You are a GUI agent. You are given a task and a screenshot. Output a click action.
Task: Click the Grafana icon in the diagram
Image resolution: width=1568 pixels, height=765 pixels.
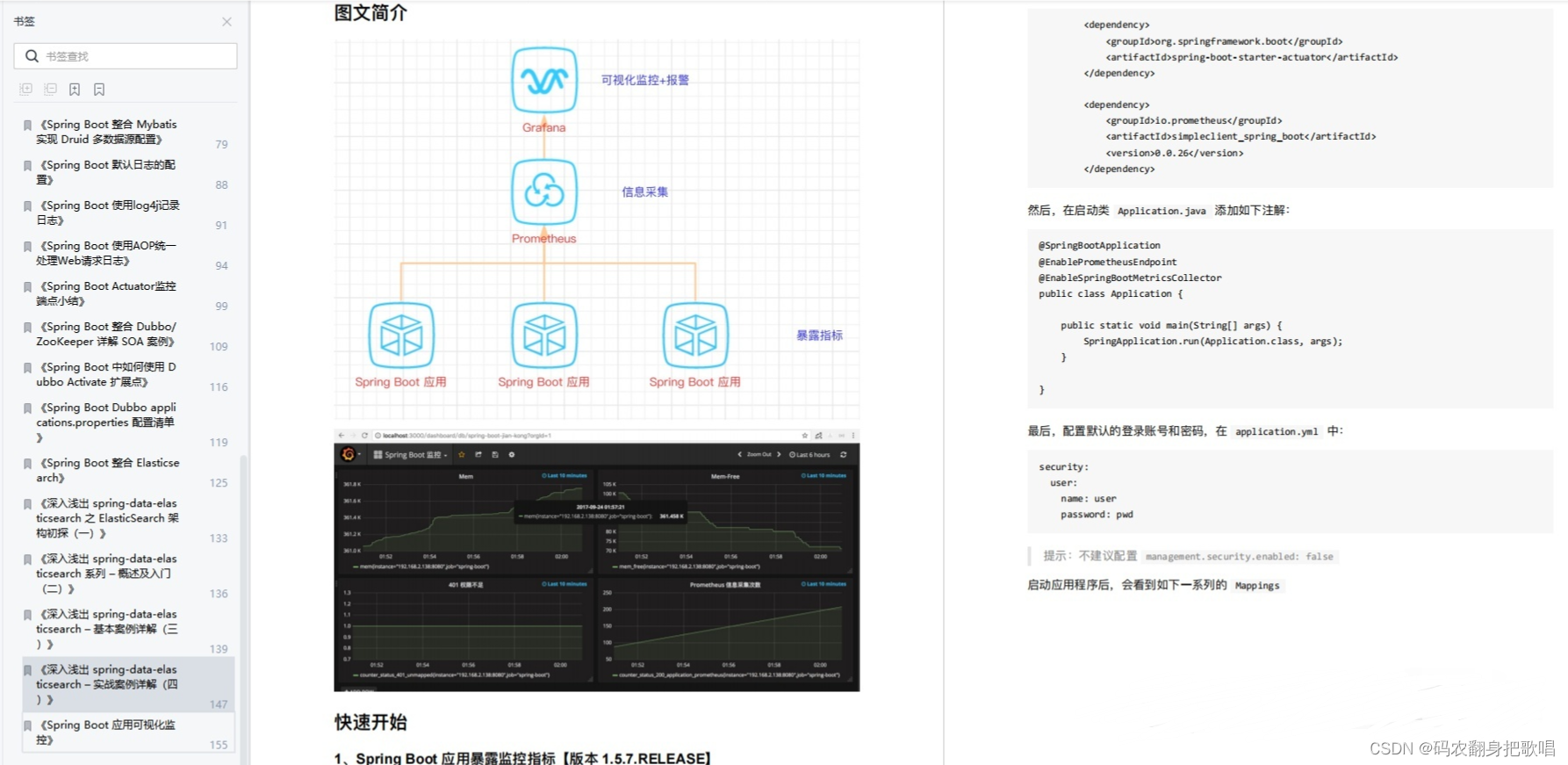[544, 80]
